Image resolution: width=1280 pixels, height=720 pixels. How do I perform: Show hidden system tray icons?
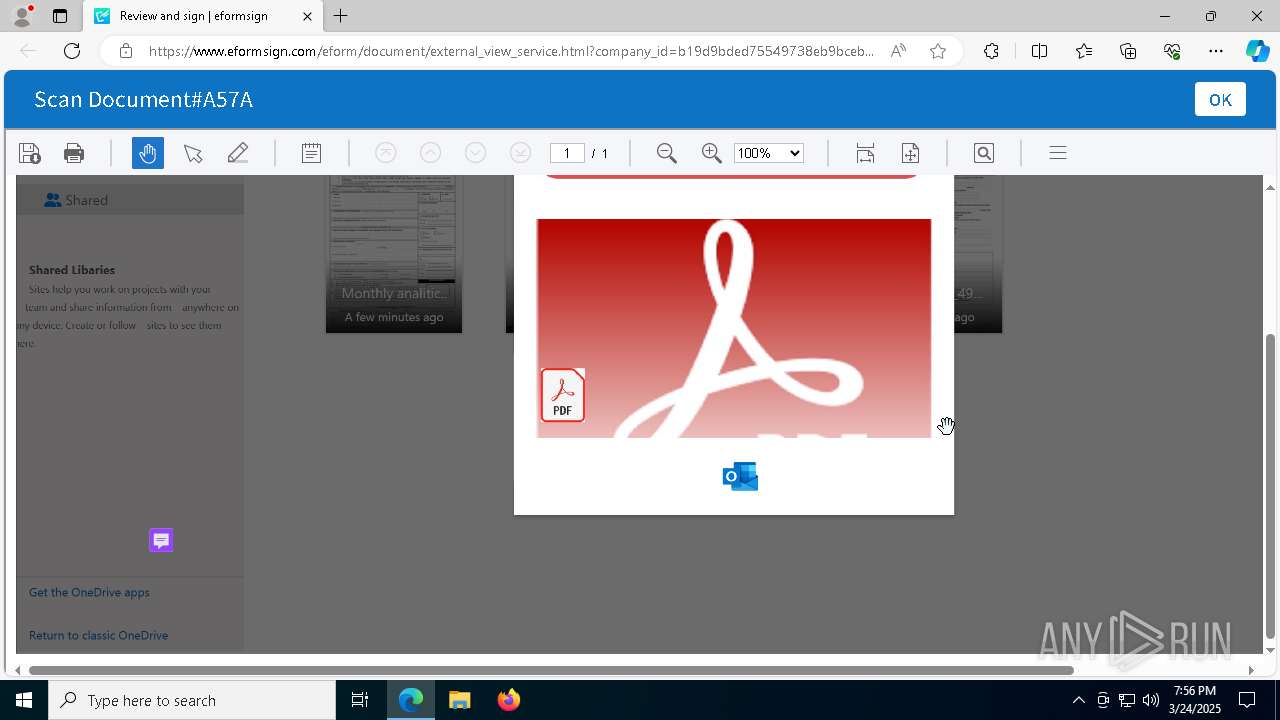click(1078, 700)
